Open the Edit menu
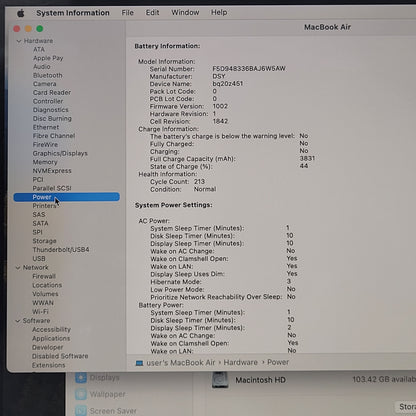The height and width of the screenshot is (416, 416). (x=152, y=13)
